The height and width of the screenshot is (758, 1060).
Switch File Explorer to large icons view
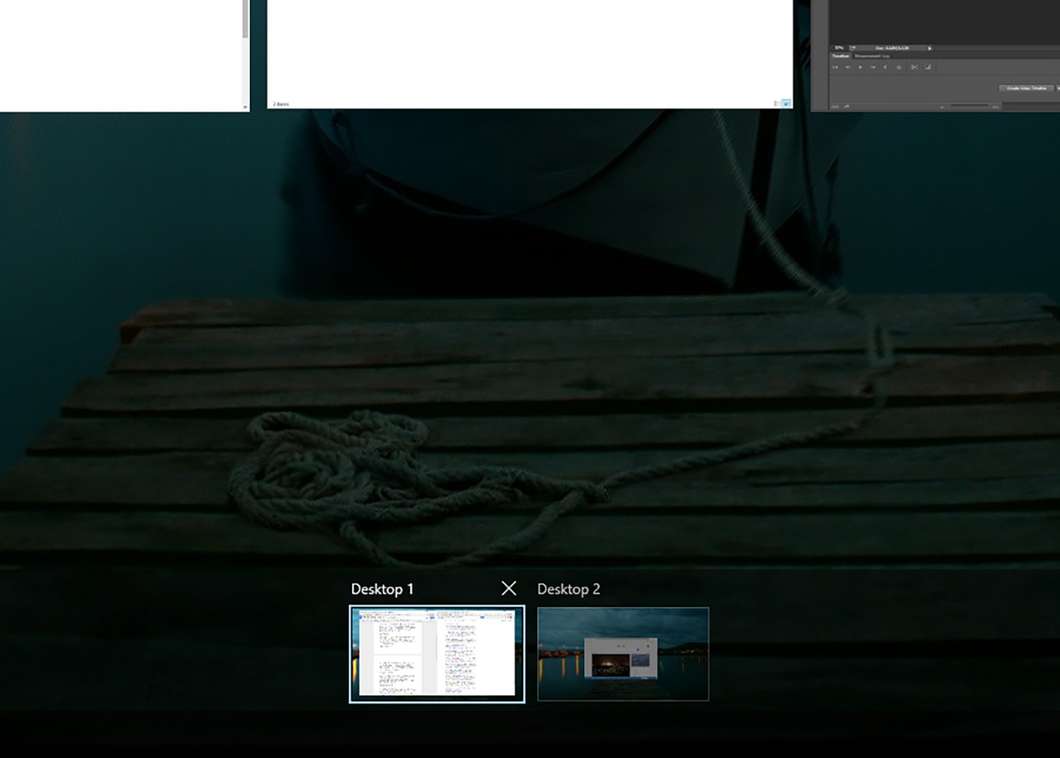tap(786, 103)
